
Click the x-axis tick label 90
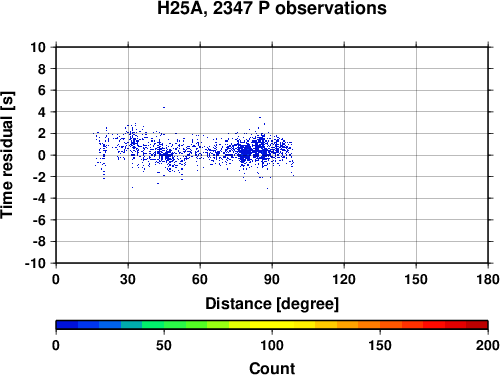272,279
